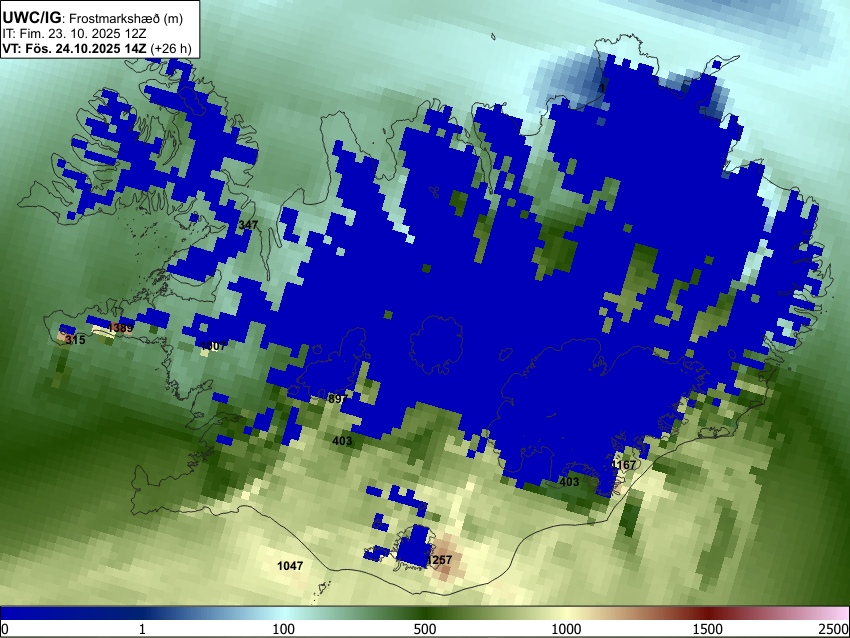This screenshot has width=850, height=638.
Task: Click the color scale label "500"
Action: tap(425, 629)
